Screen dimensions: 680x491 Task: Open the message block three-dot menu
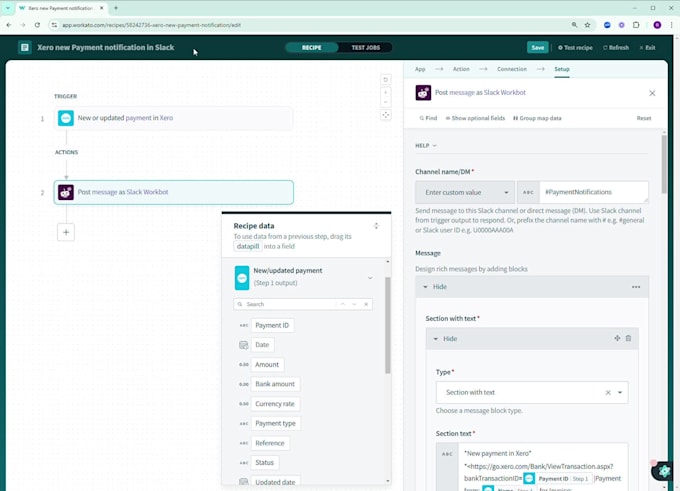tap(636, 287)
